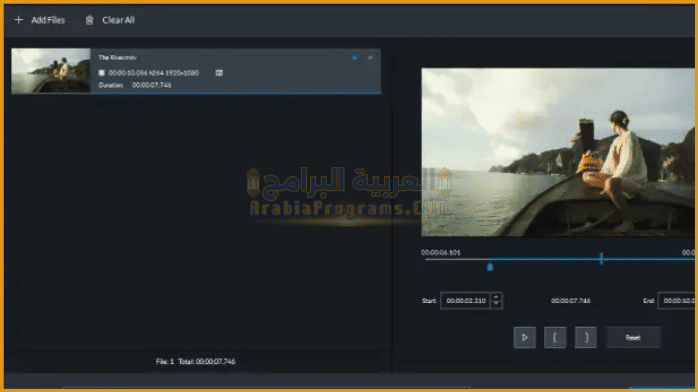The image size is (698, 392).
Task: Set the trim start with the left bracket button
Action: point(555,338)
